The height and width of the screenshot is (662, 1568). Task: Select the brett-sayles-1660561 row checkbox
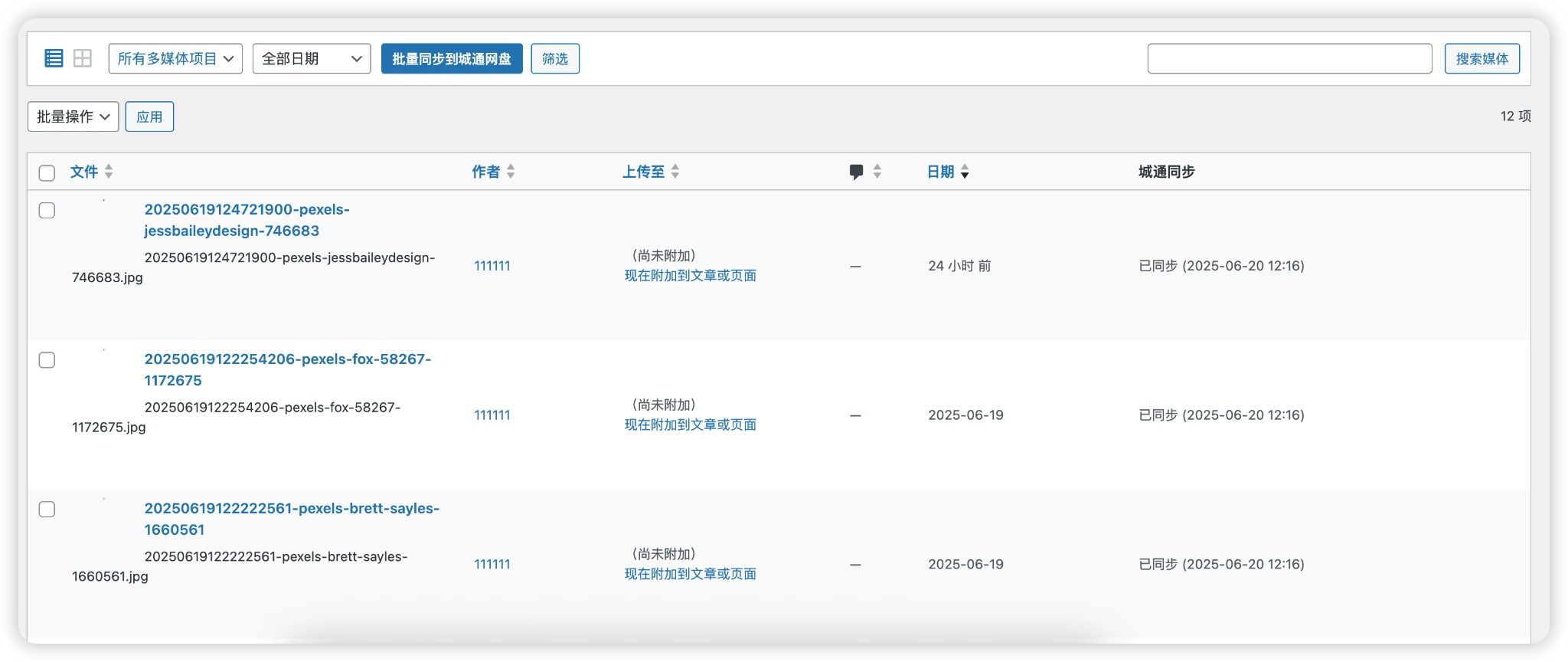(x=47, y=510)
